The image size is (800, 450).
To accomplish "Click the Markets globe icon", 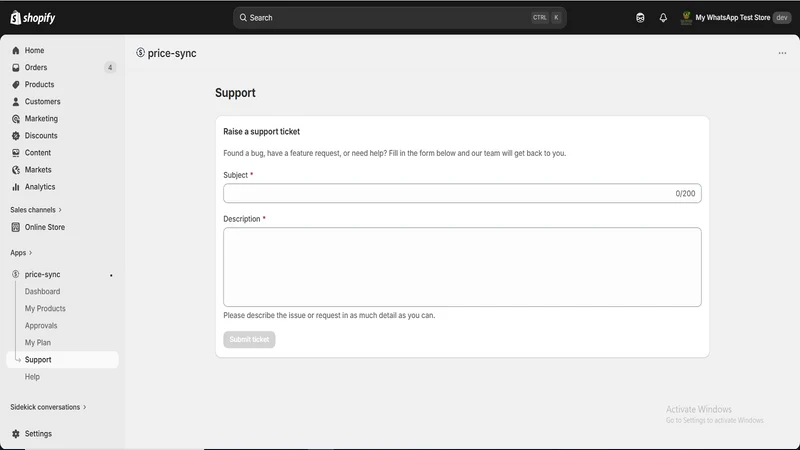I will pos(16,170).
